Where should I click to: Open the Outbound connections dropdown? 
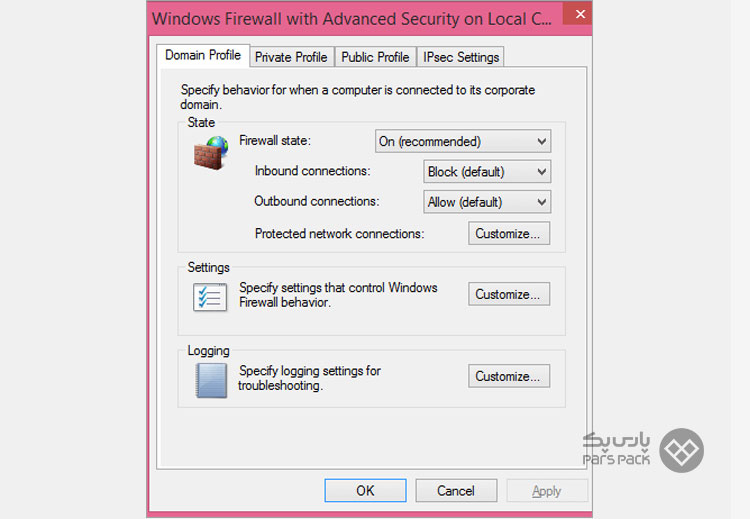487,202
